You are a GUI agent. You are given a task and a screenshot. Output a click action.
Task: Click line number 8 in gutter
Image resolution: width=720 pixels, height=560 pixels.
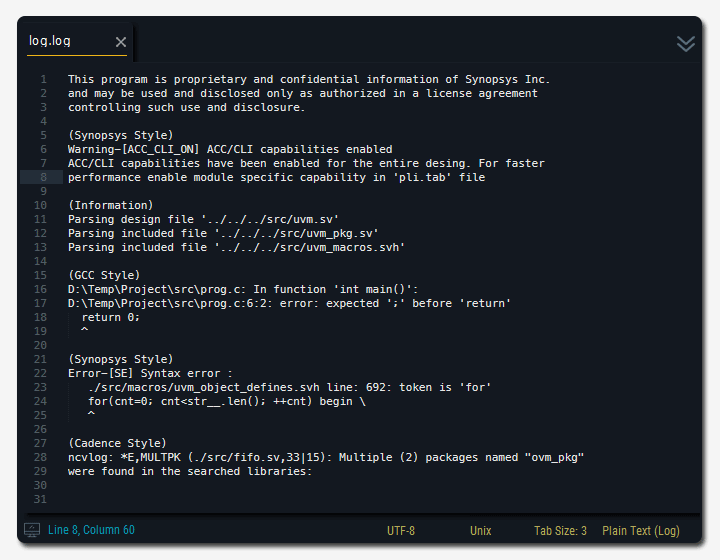pyautogui.click(x=43, y=178)
